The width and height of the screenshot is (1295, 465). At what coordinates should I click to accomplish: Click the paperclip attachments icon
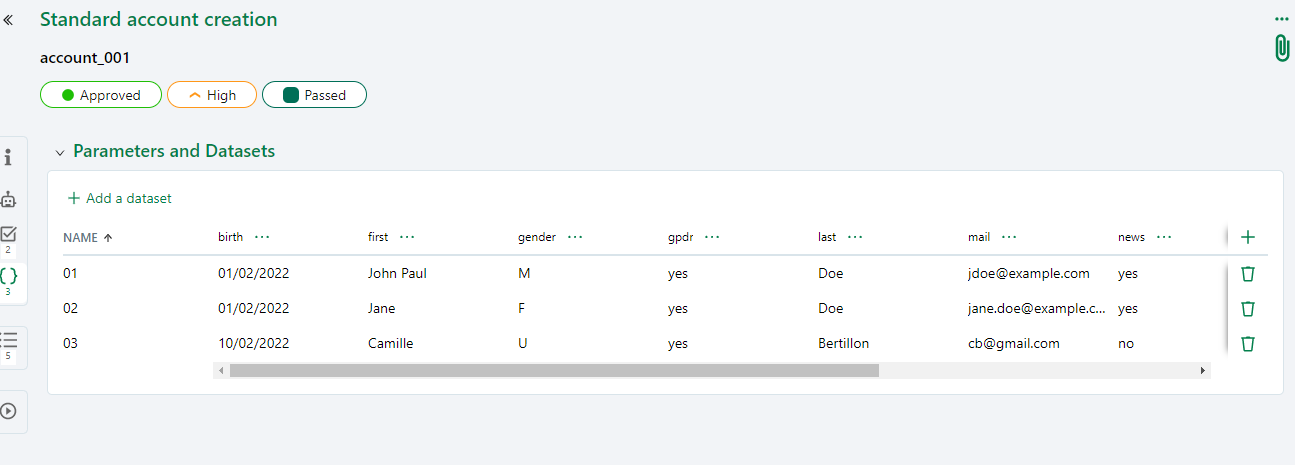1282,48
